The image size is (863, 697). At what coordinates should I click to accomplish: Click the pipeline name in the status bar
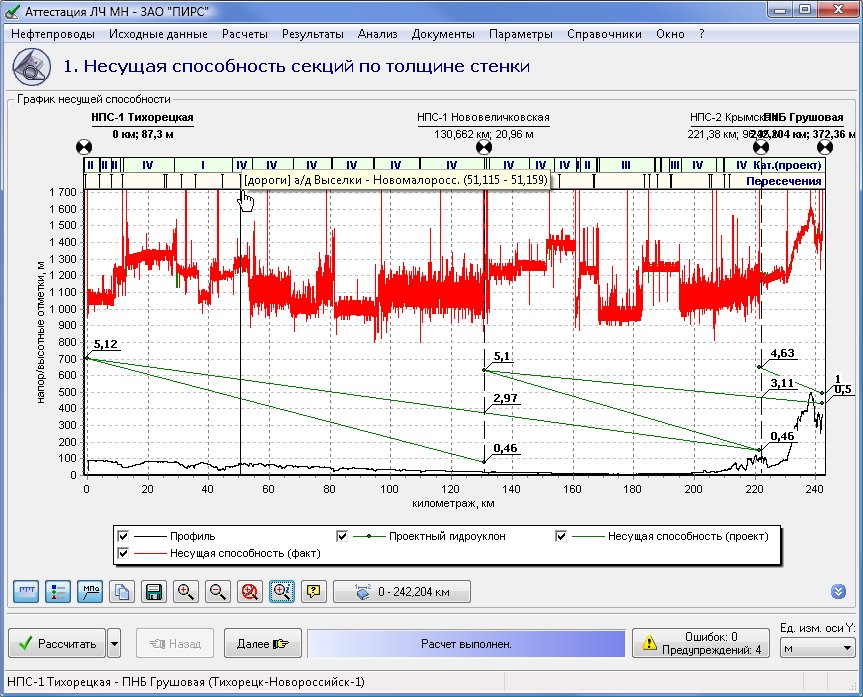coord(186,683)
